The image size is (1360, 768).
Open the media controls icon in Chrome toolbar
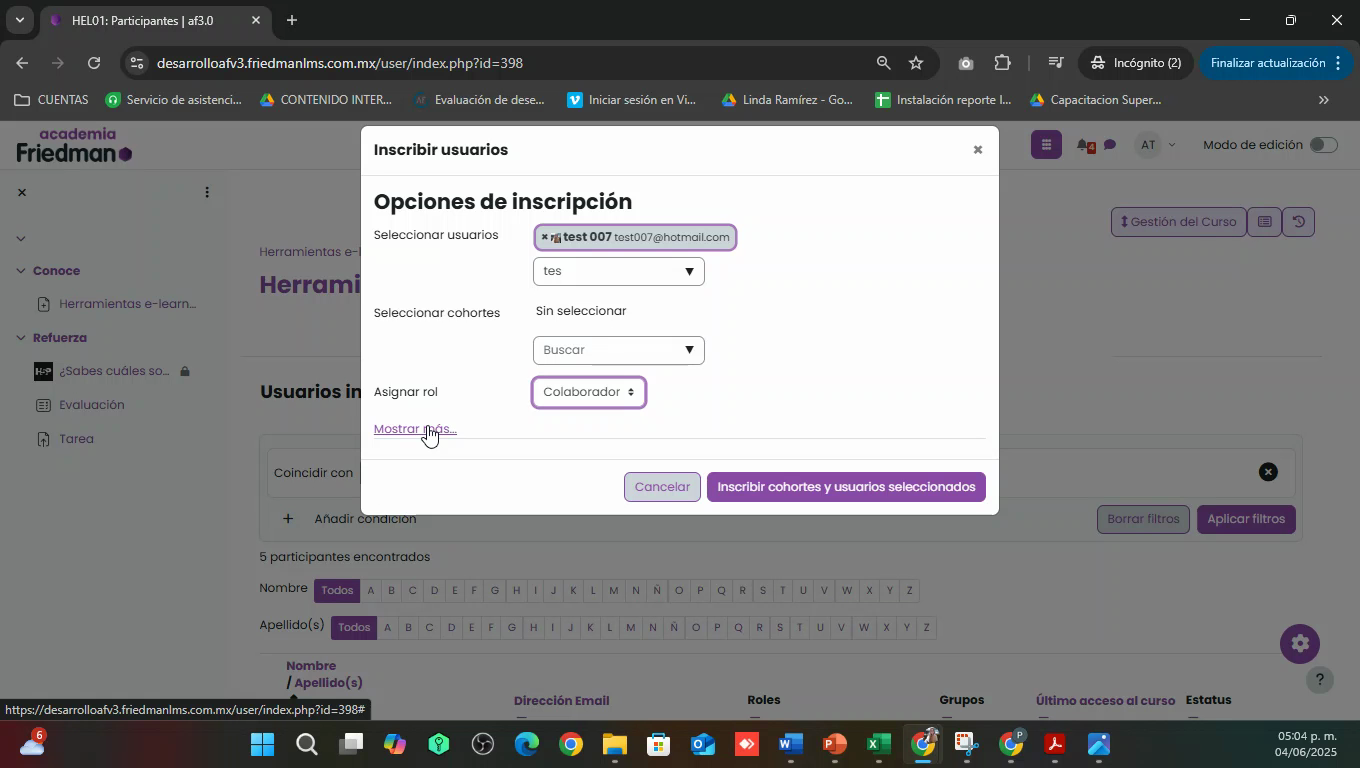(1055, 63)
